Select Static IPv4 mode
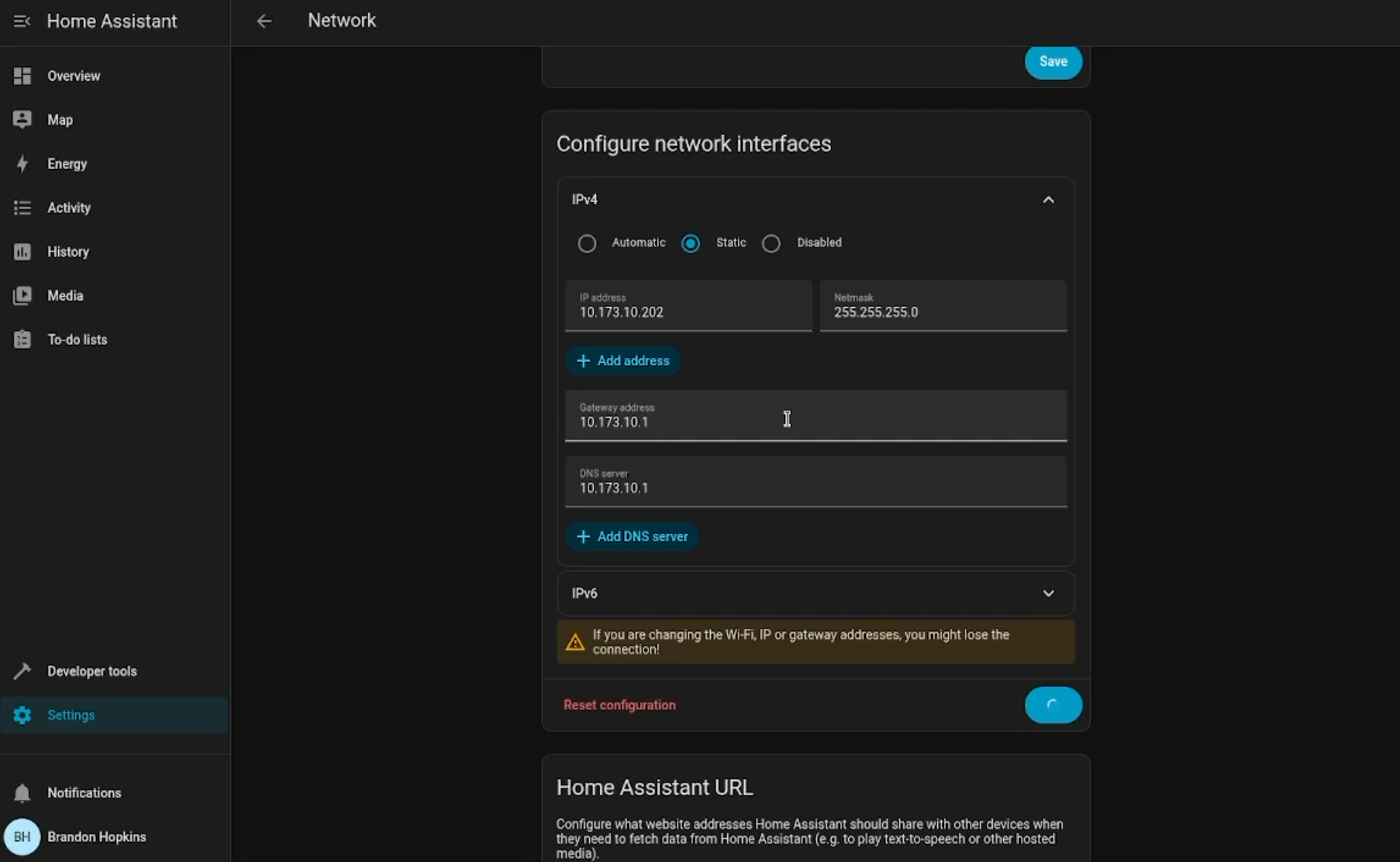Screen dimensions: 1400x862 [690, 243]
